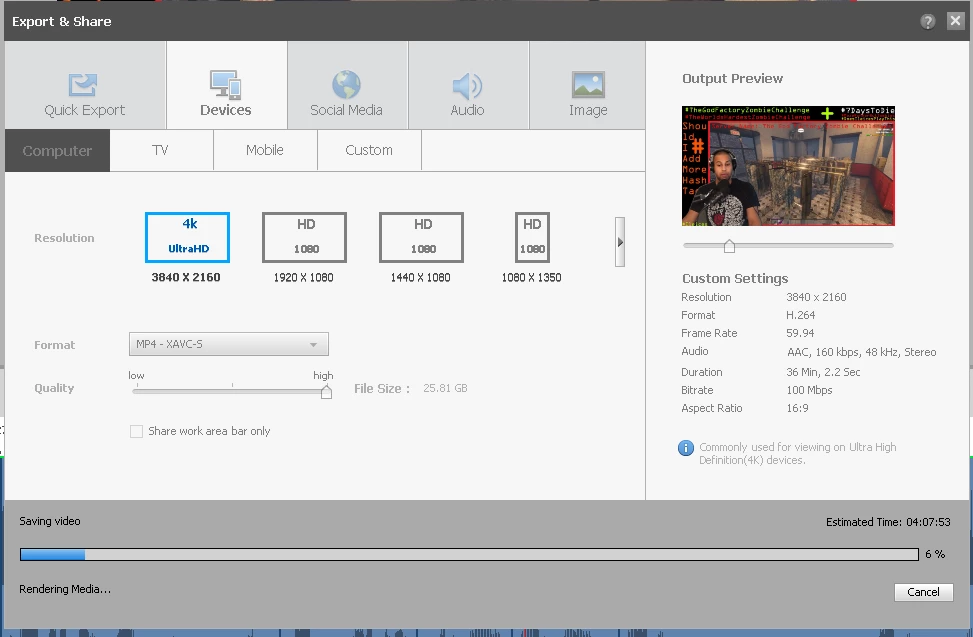Click the Image picture icon
This screenshot has height=637, width=973.
click(x=588, y=85)
